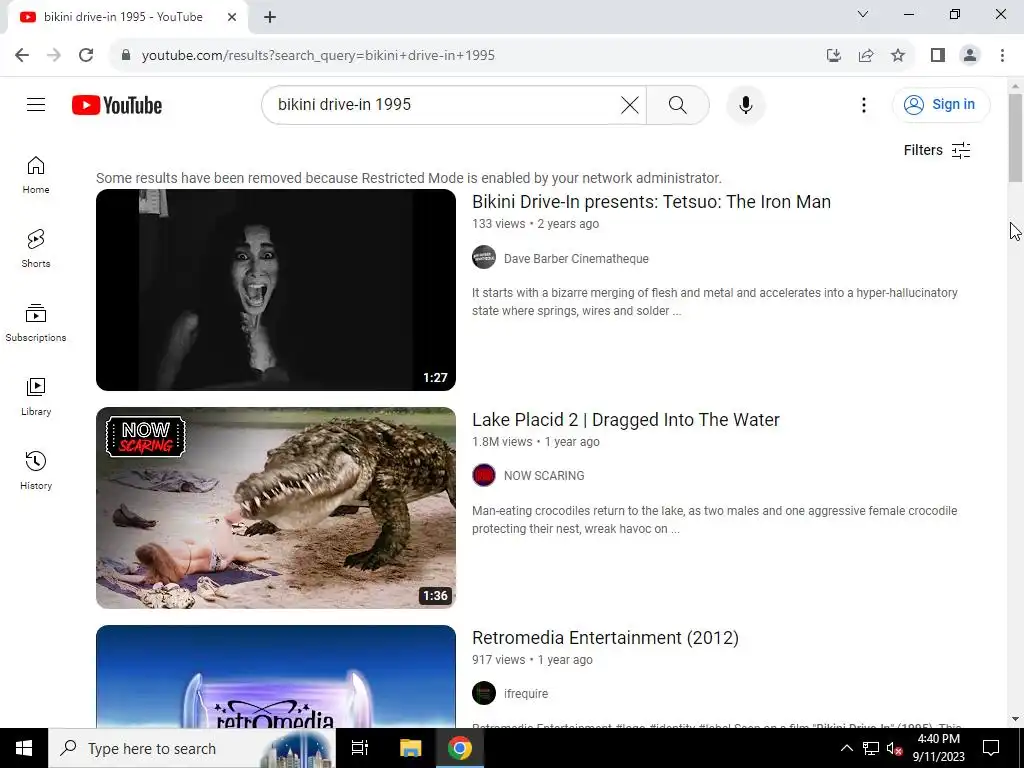Open Home in the sidebar

[x=36, y=175]
